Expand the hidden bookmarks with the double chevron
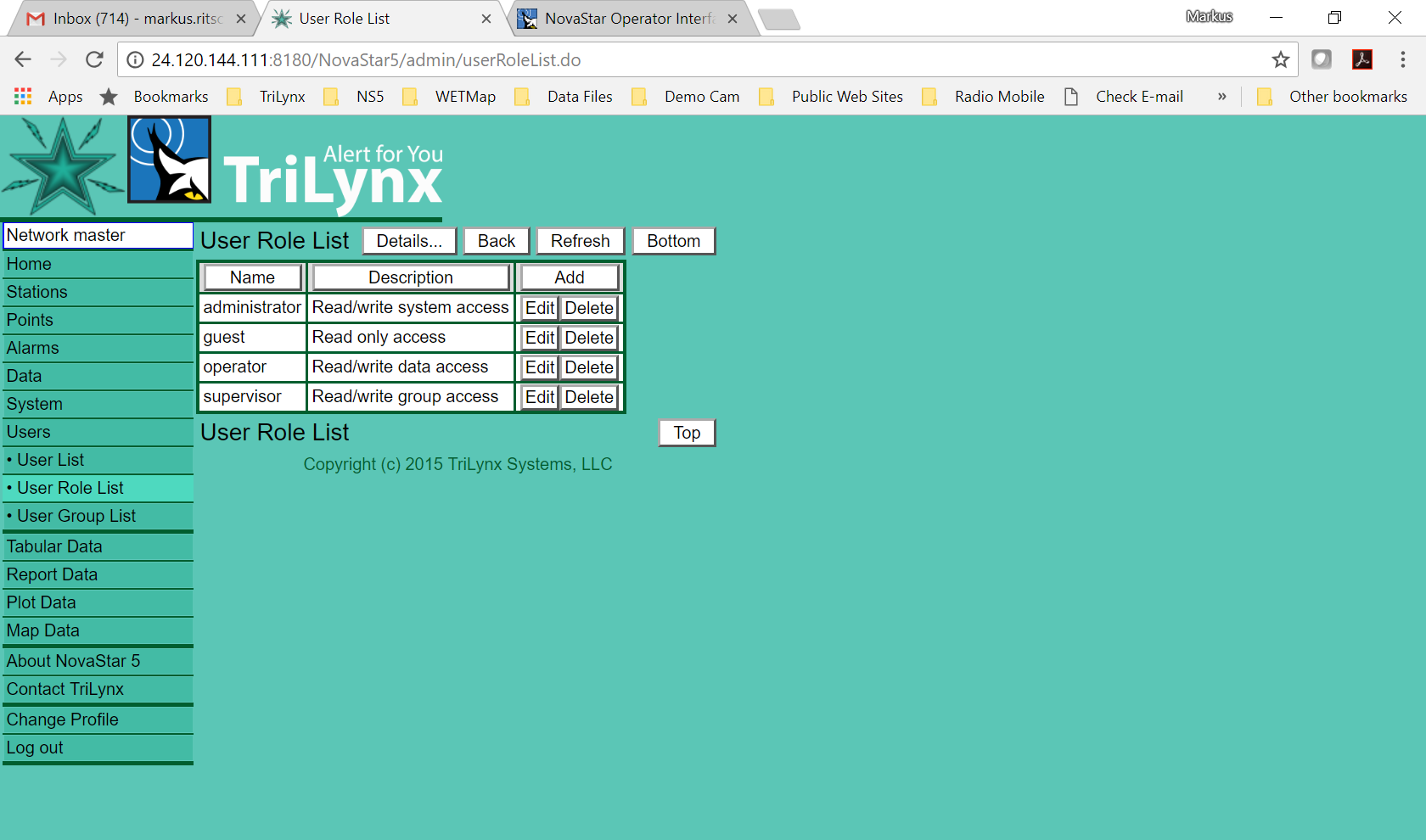Screen dimensions: 1426x840 pyautogui.click(x=1221, y=96)
